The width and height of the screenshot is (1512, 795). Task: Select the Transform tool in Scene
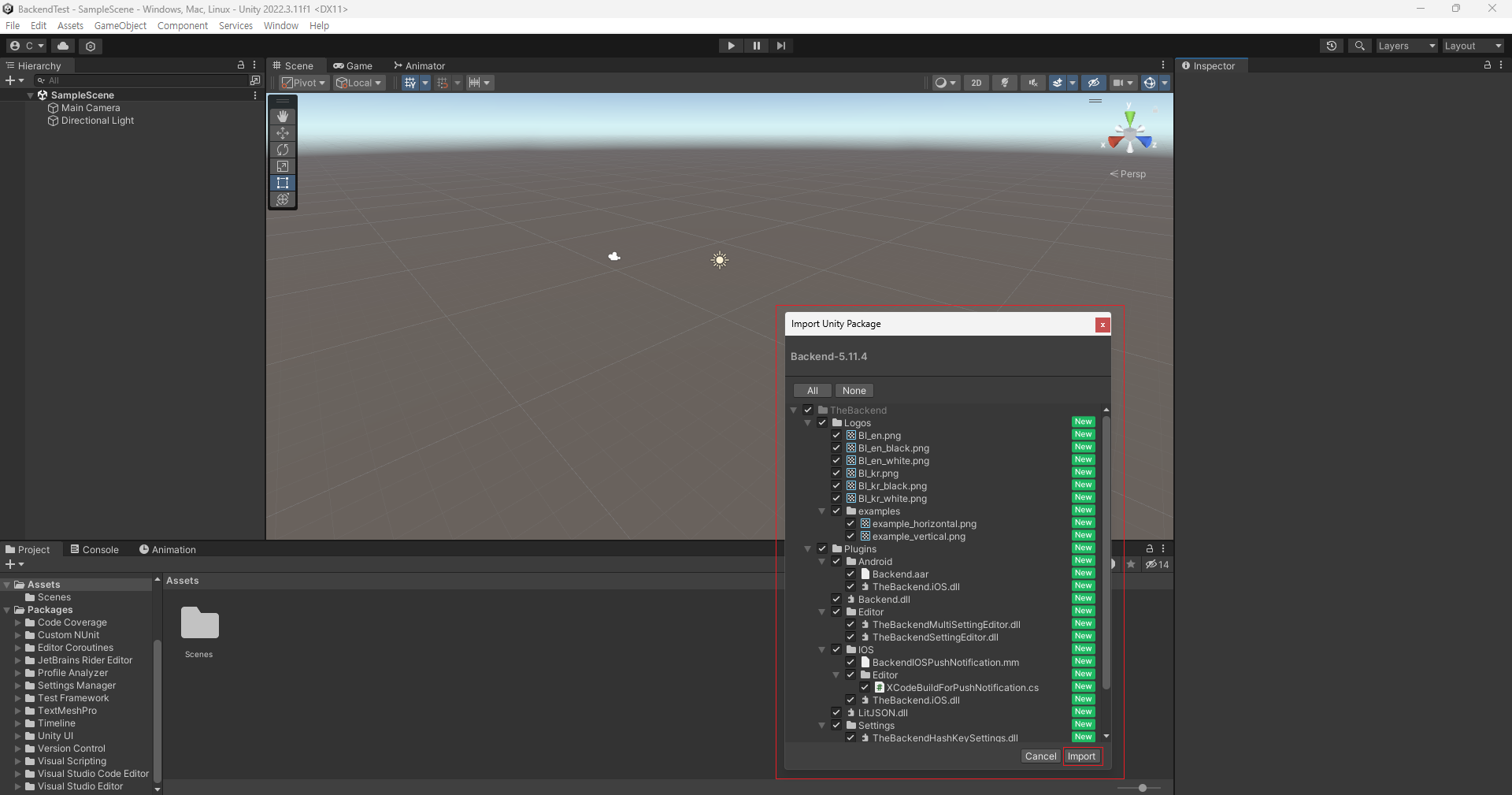tap(283, 199)
